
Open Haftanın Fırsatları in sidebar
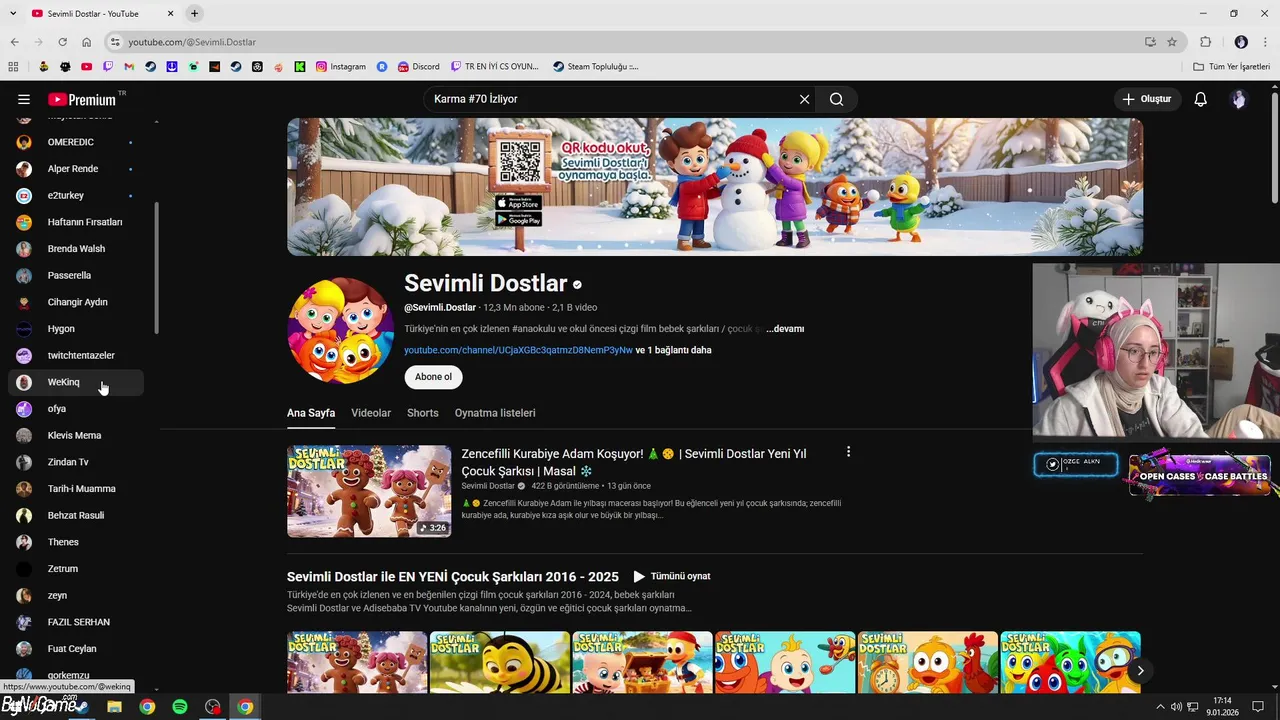(76, 222)
